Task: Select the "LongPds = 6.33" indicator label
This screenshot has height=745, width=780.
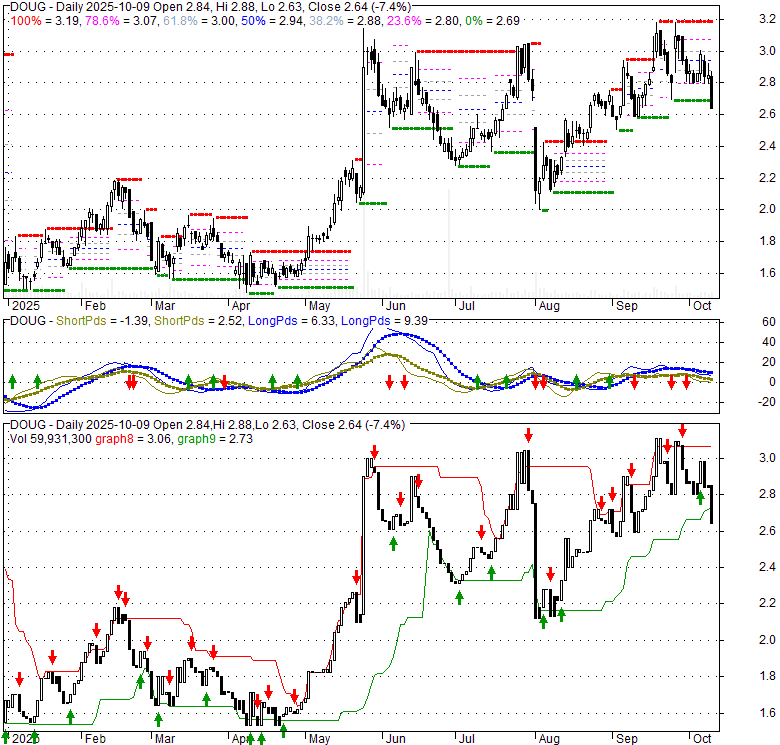Action: coord(292,321)
